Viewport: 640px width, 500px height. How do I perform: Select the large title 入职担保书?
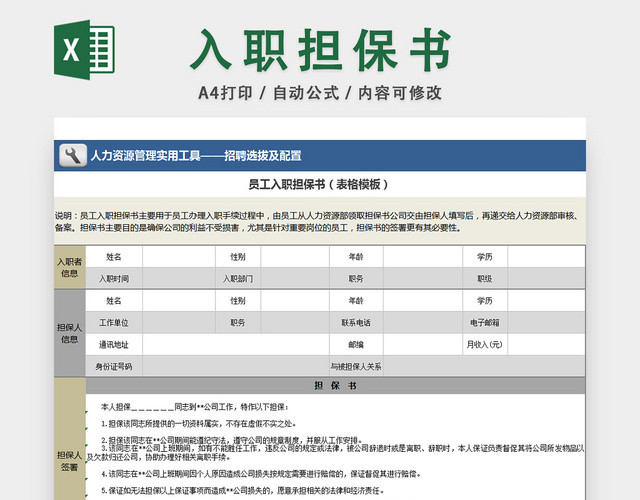(x=320, y=50)
